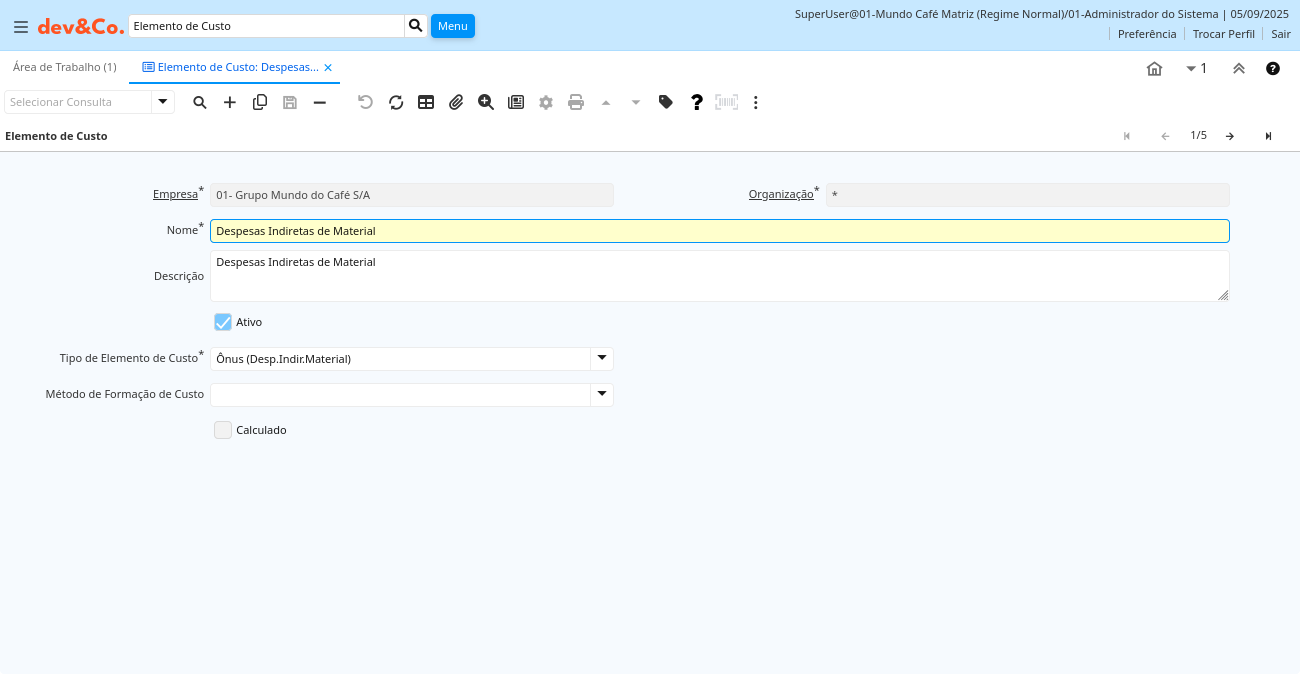Image resolution: width=1300 pixels, height=674 pixels.
Task: Click the tag icon in toolbar
Action: coord(666,102)
